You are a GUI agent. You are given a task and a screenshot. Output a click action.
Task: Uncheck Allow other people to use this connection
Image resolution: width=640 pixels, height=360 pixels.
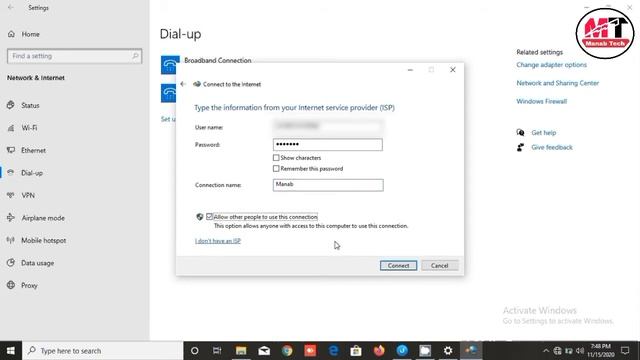pyautogui.click(x=209, y=217)
